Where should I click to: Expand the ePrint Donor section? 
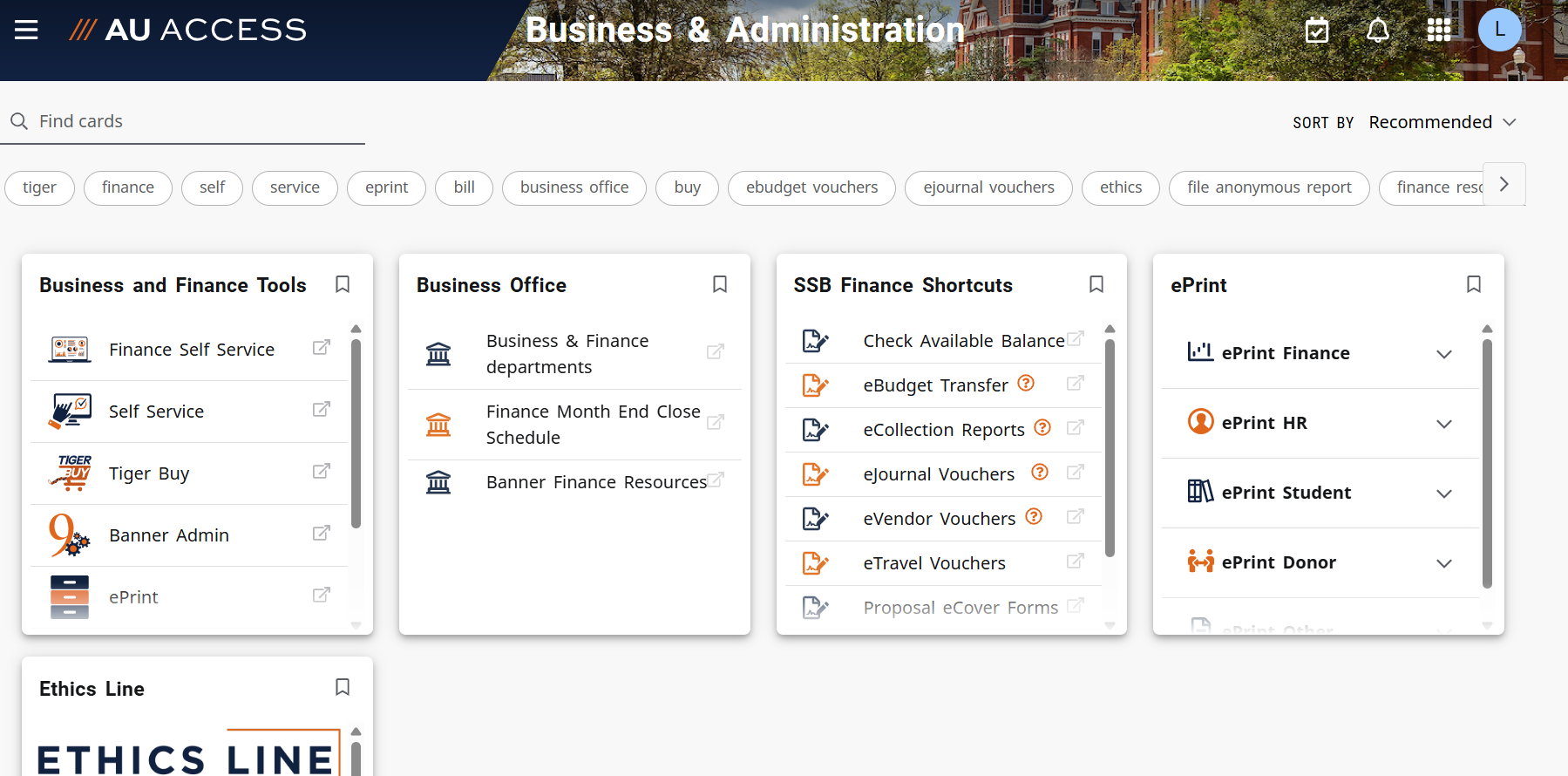tap(1444, 563)
